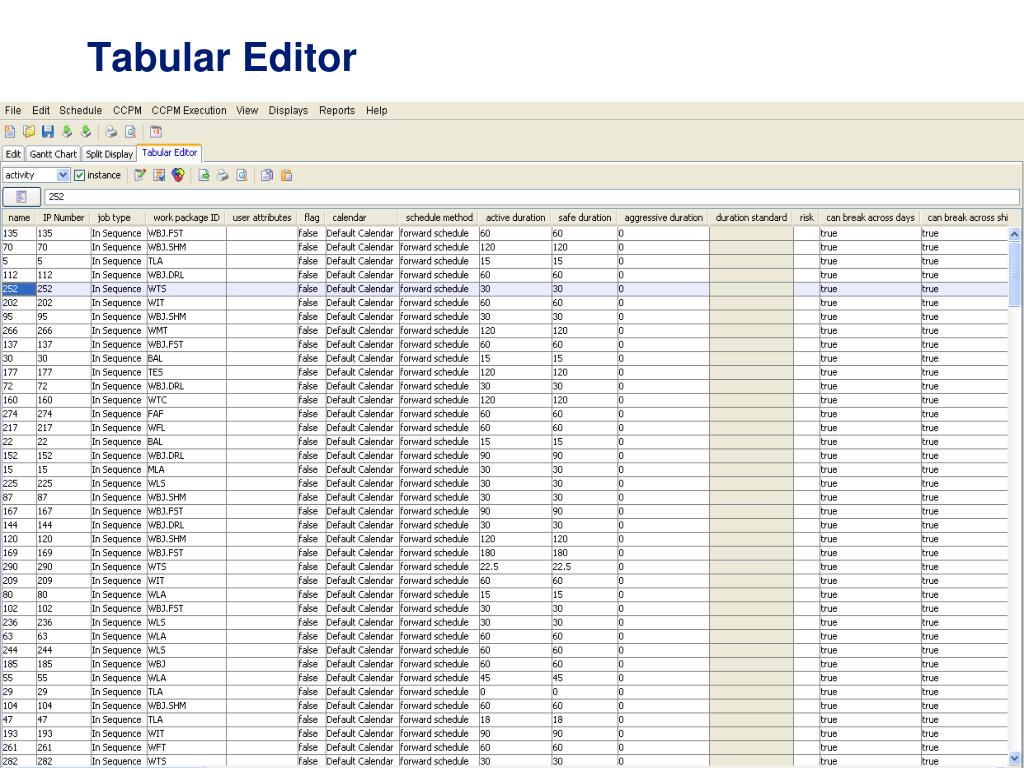Click the multicolored circles color icon
Screen dimensions: 1024x768
click(x=178, y=175)
